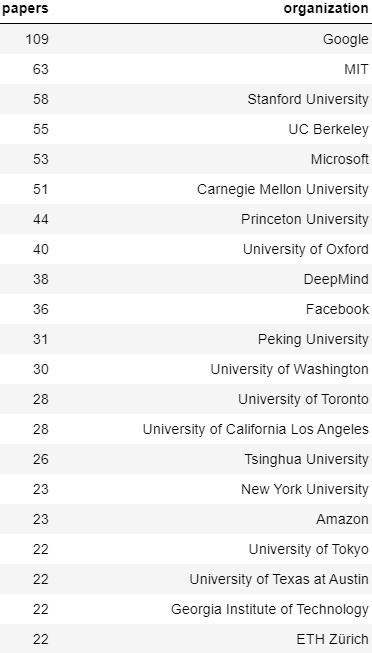The height and width of the screenshot is (653, 372).
Task: Select Carnegie Mellon University row
Action: (x=186, y=189)
